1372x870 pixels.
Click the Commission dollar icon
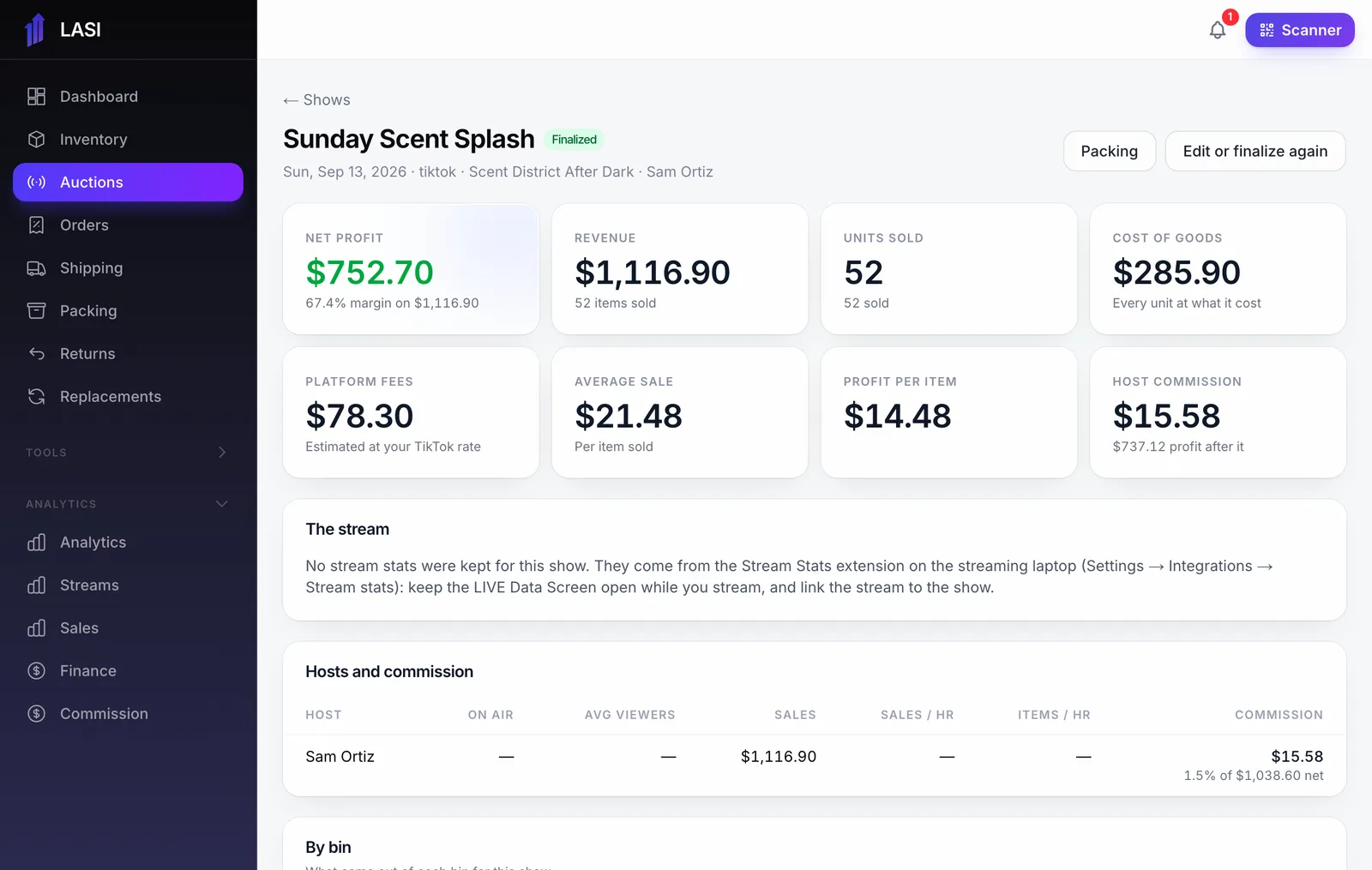36,714
